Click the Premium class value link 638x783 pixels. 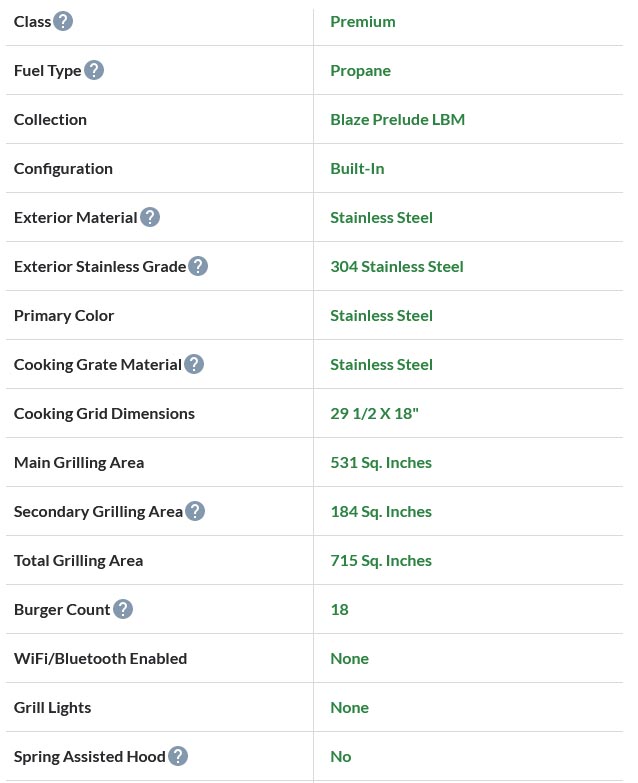click(x=362, y=21)
